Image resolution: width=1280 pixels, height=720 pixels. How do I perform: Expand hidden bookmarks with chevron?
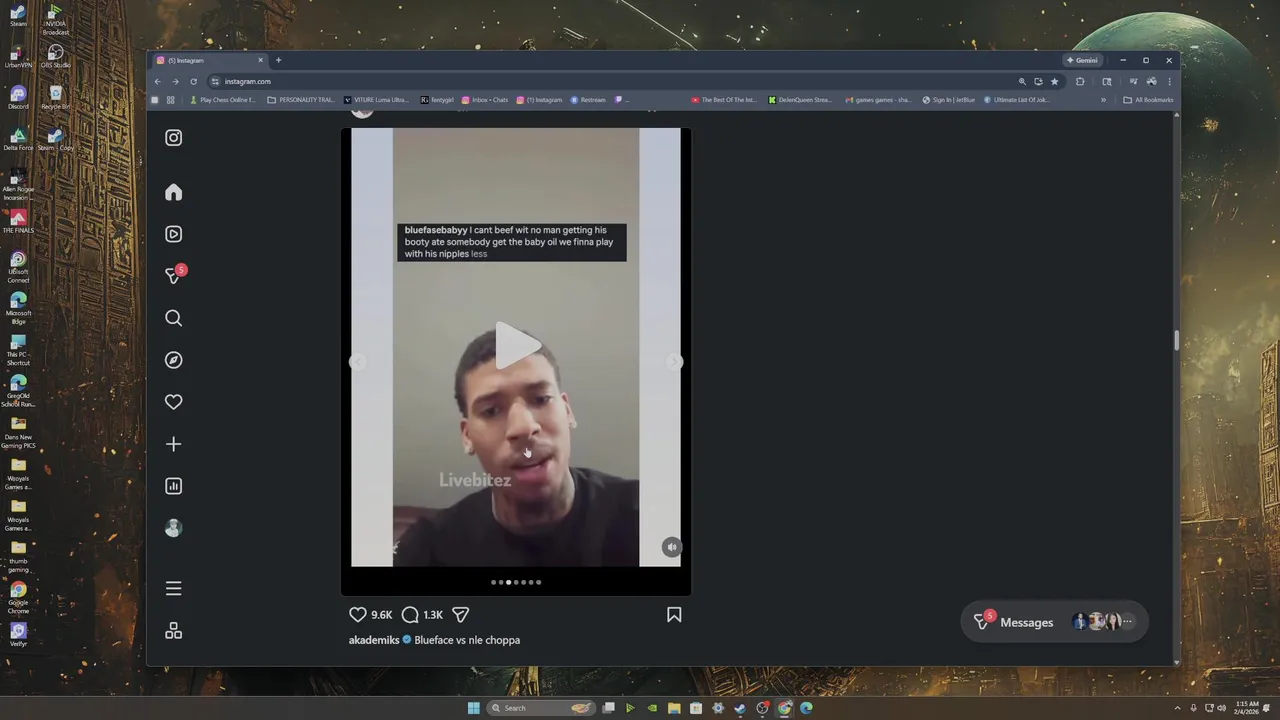(1104, 100)
